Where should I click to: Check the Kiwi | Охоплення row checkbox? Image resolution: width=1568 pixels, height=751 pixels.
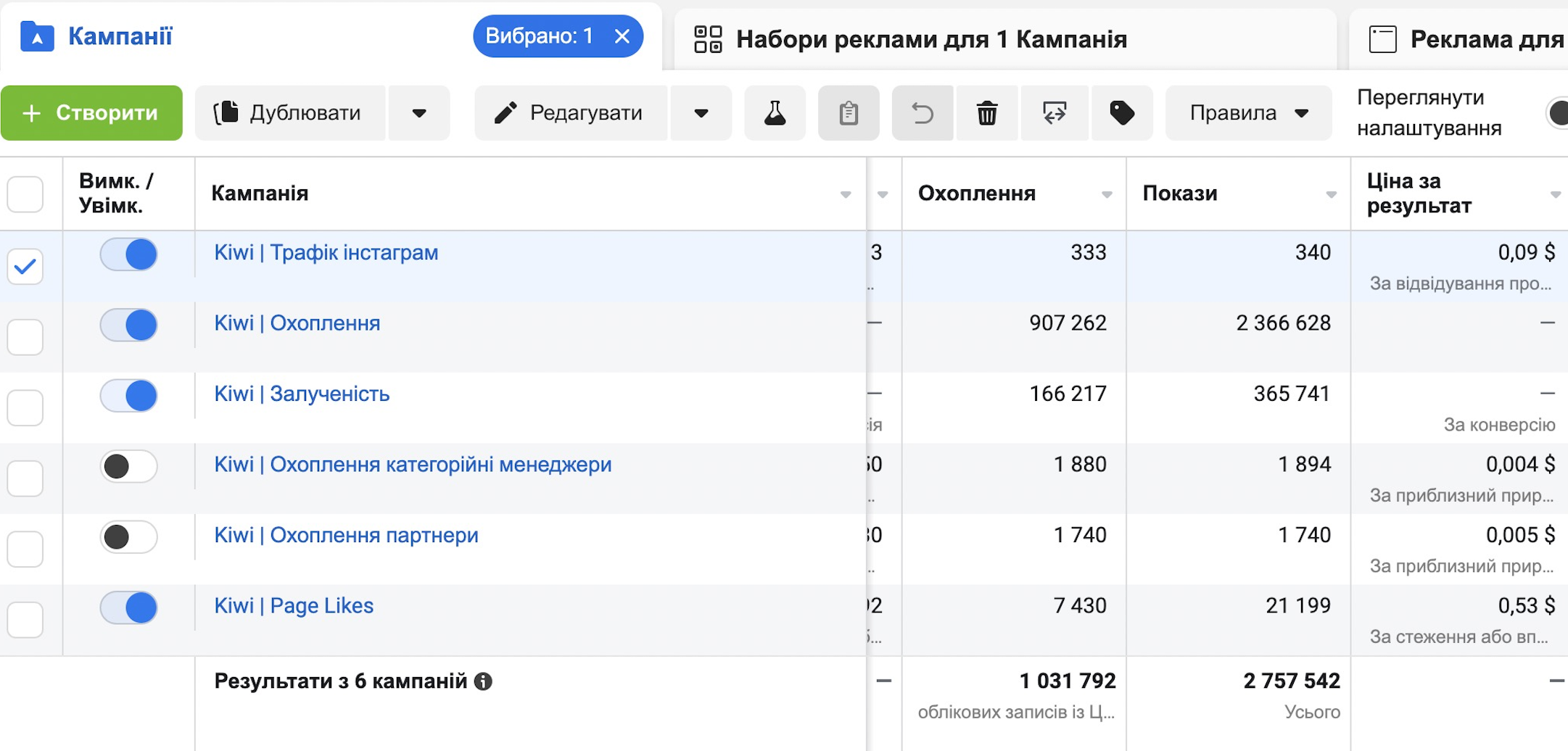pyautogui.click(x=25, y=337)
